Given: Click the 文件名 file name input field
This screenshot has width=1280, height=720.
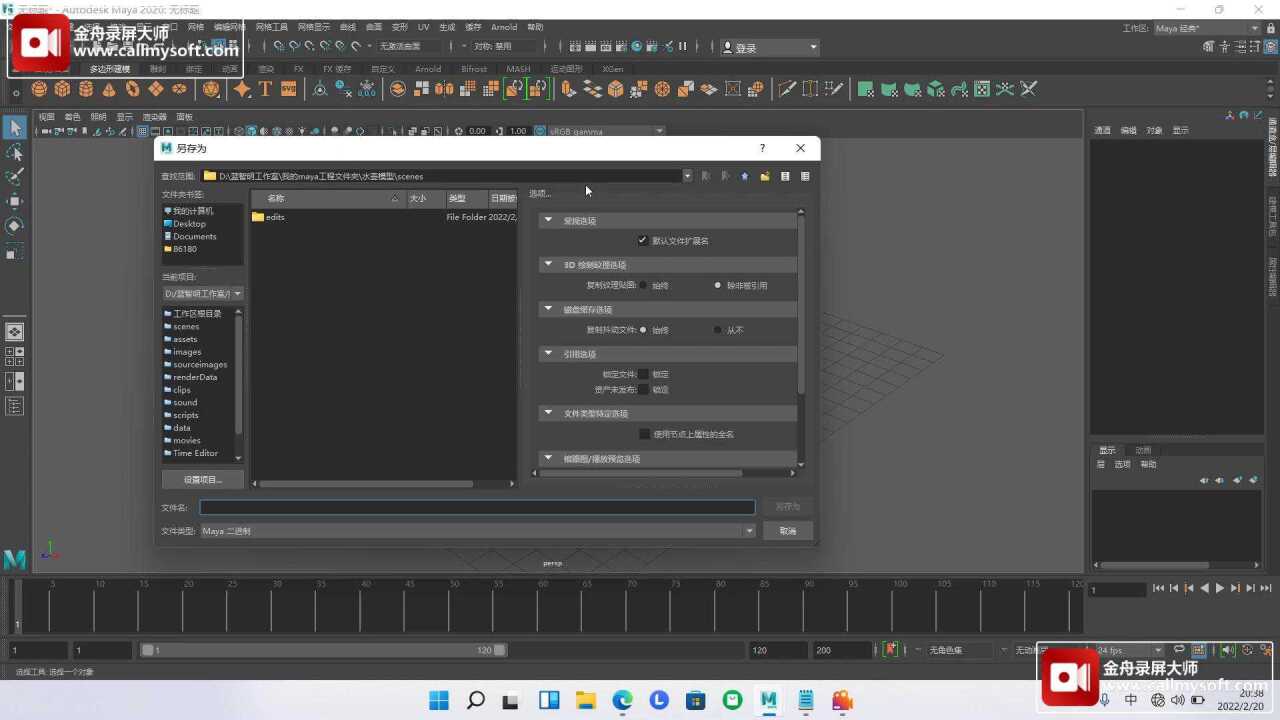Looking at the screenshot, I should (x=477, y=508).
